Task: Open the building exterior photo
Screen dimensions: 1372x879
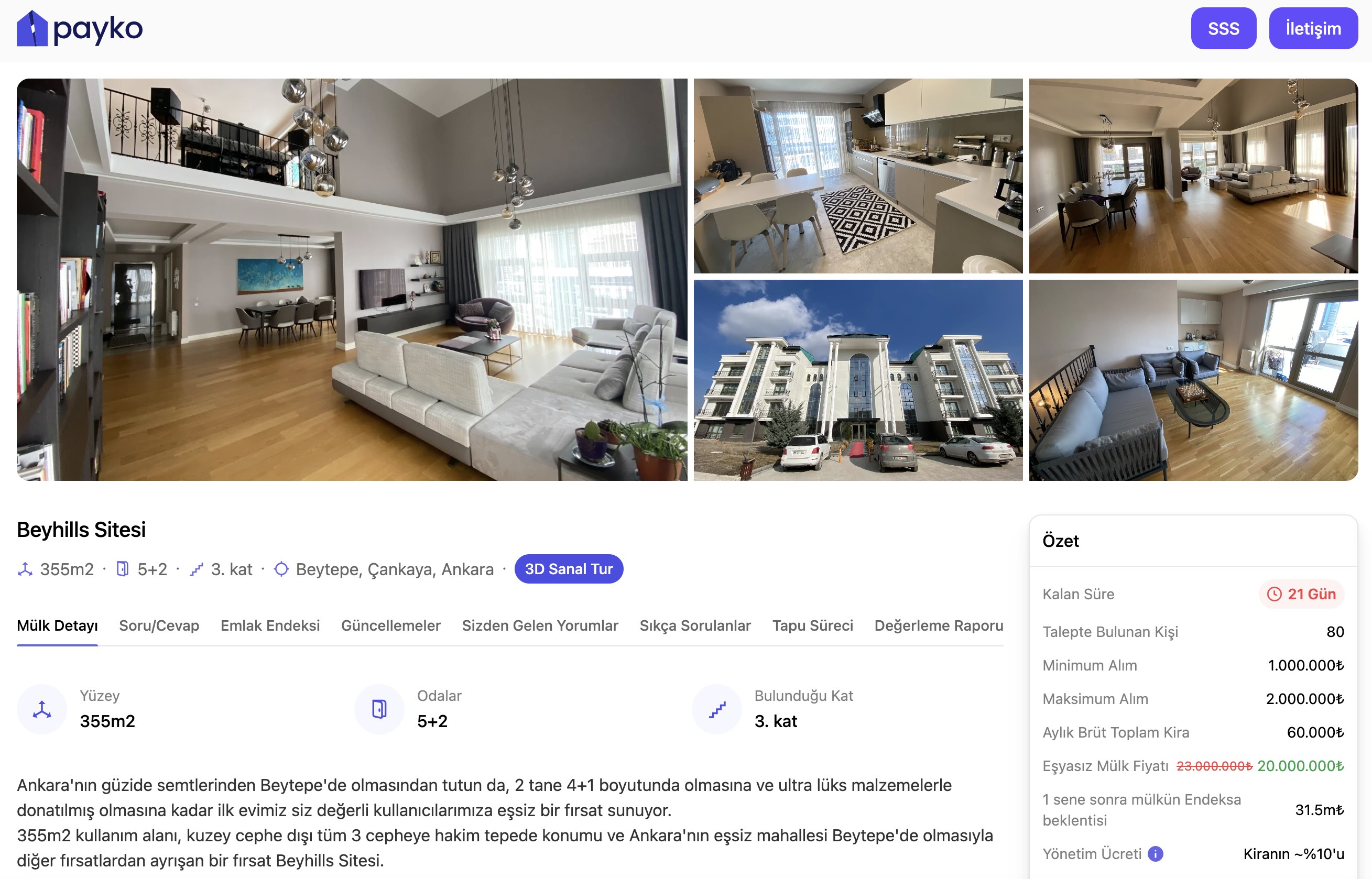Action: [x=858, y=380]
